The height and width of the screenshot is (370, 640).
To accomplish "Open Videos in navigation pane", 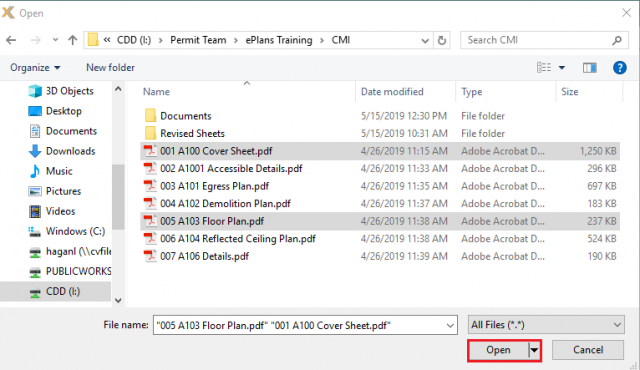I will click(52, 211).
